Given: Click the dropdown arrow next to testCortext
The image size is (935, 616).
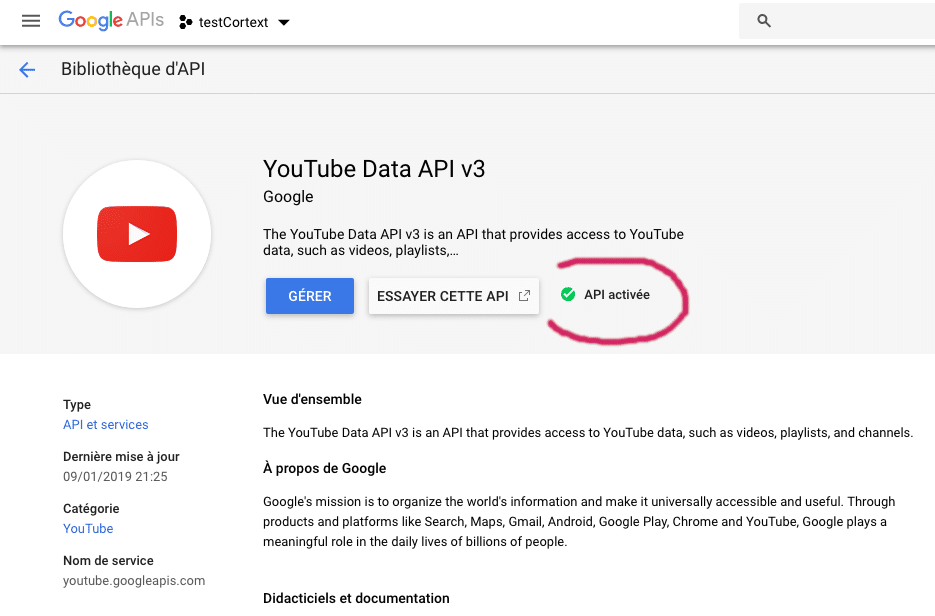Looking at the screenshot, I should tap(284, 23).
